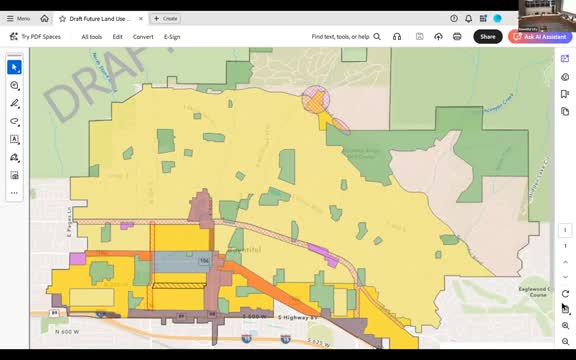
Task: Click the S Highway 89 map label
Action: click(x=297, y=317)
